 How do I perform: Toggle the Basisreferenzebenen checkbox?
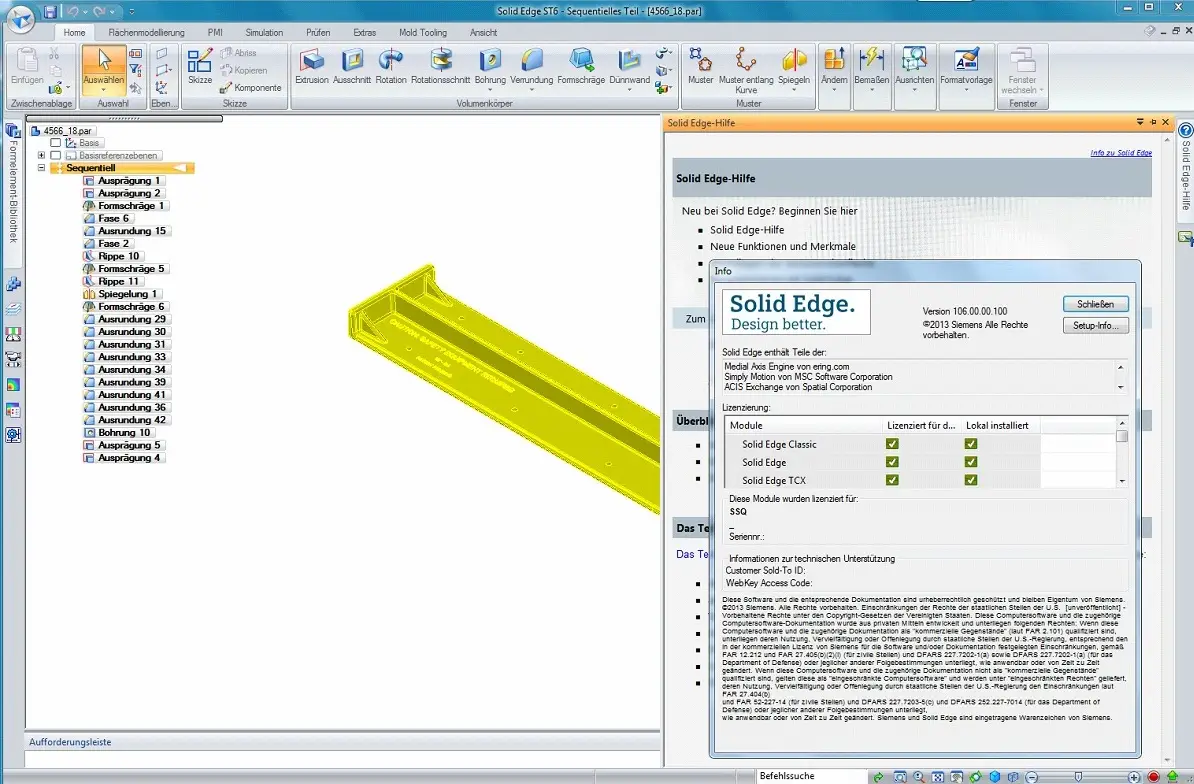(56, 155)
